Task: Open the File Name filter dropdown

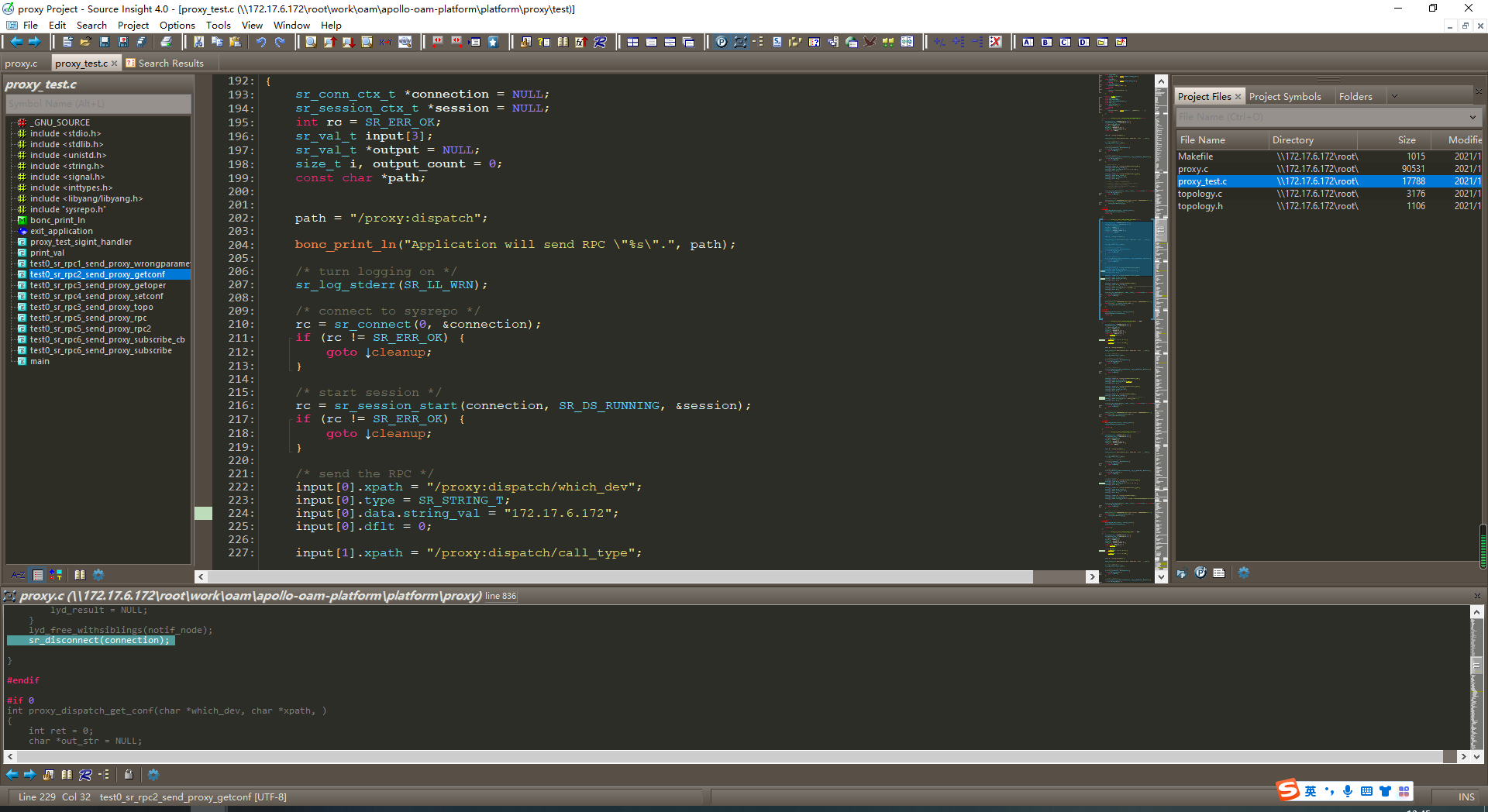Action: pyautogui.click(x=1472, y=117)
